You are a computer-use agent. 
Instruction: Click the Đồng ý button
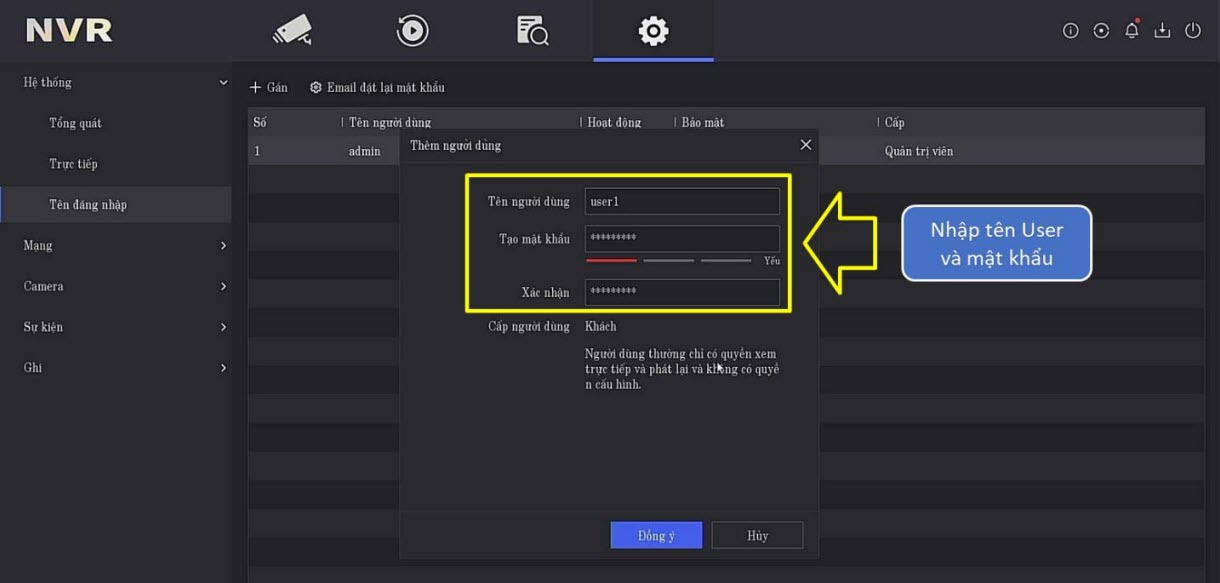coord(656,535)
